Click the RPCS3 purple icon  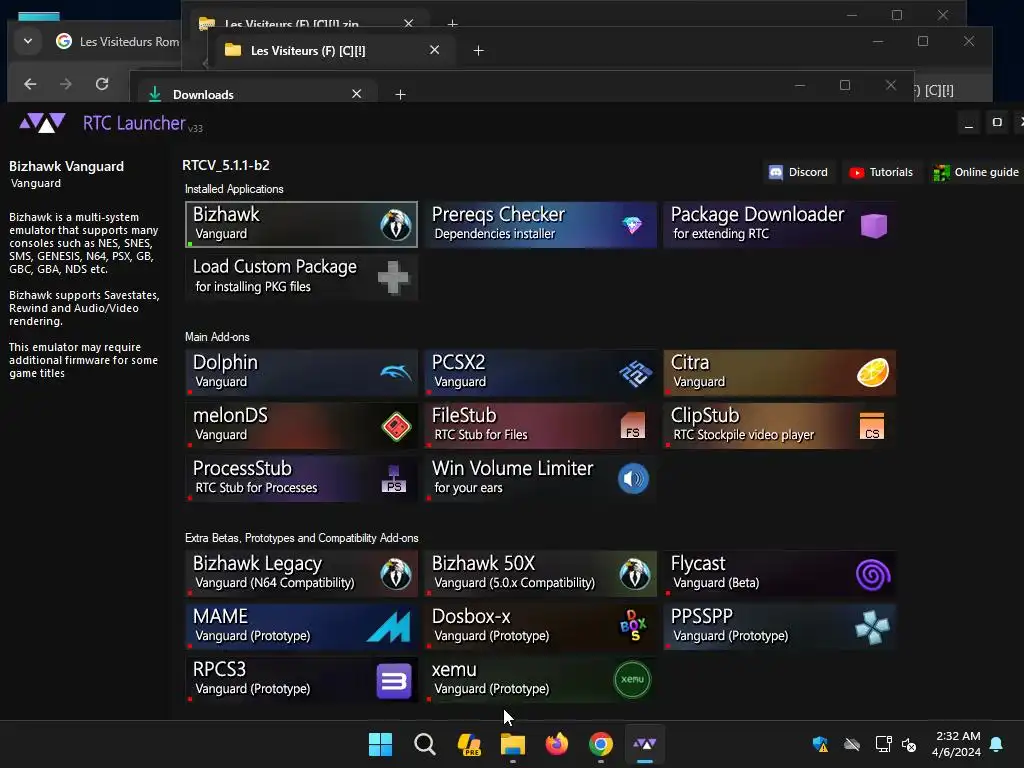tap(394, 680)
